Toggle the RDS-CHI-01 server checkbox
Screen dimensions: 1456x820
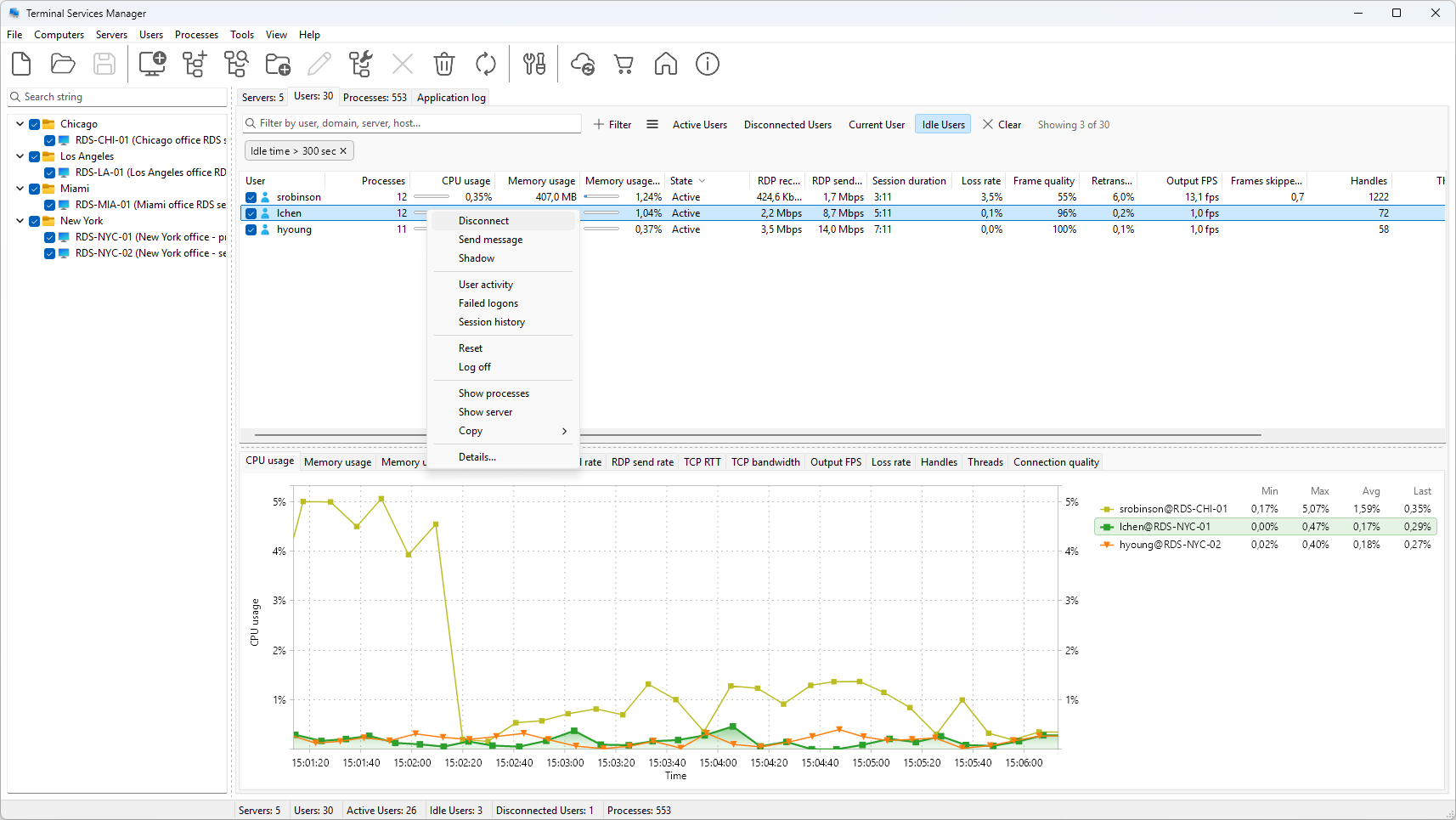50,140
